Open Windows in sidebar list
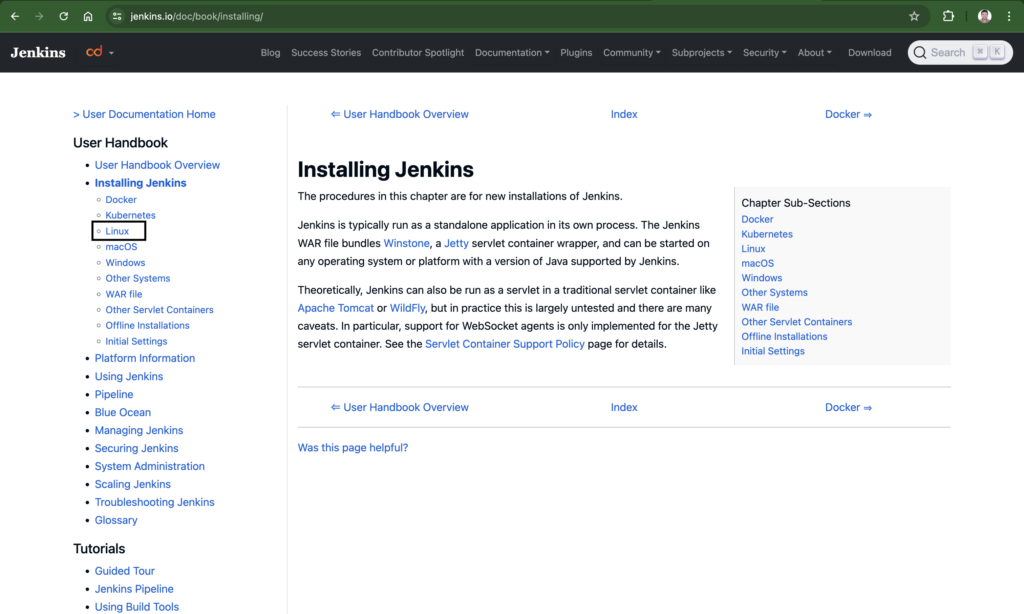This screenshot has width=1024, height=614. [125, 263]
